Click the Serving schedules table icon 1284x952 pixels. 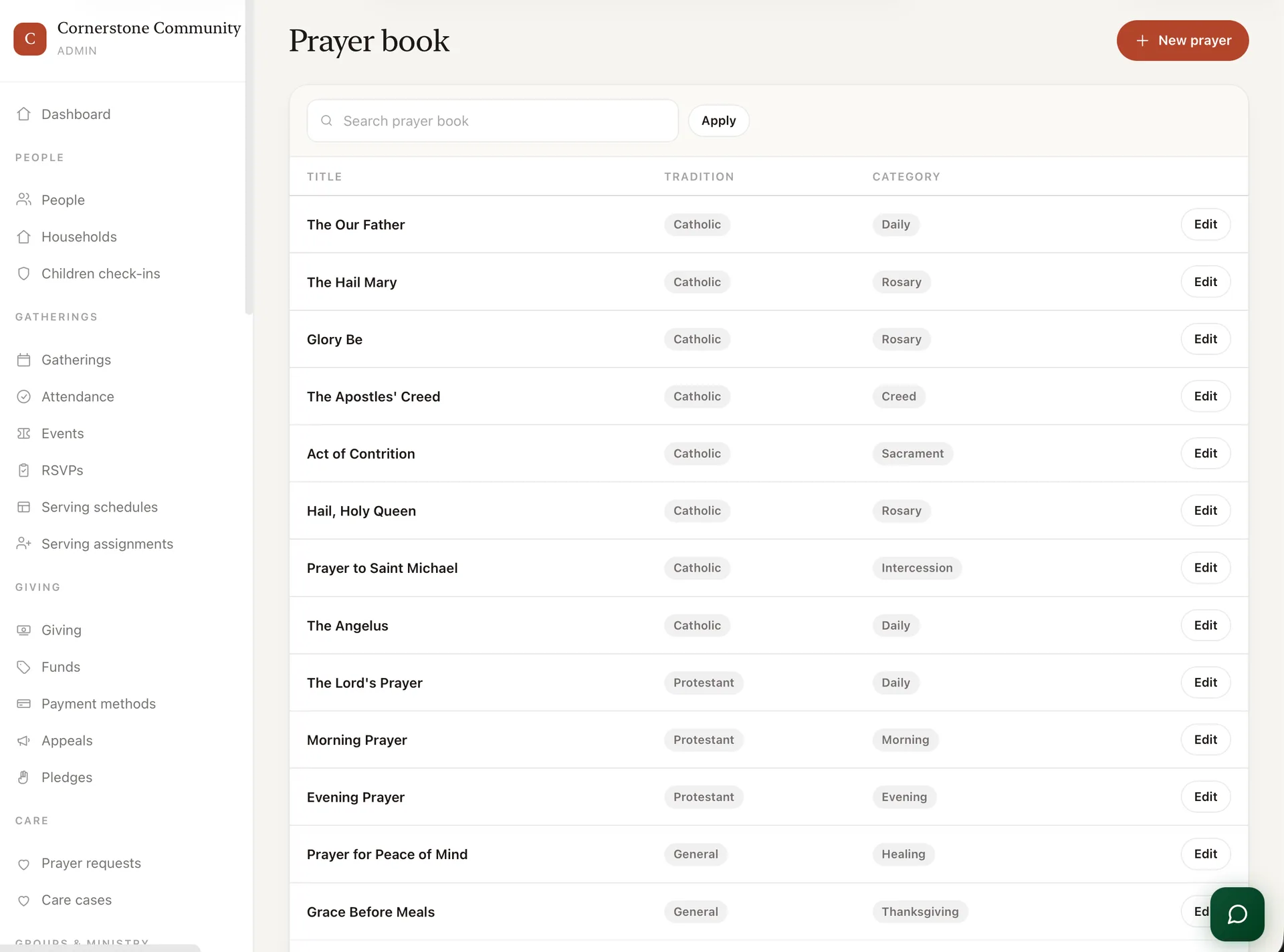tap(24, 507)
